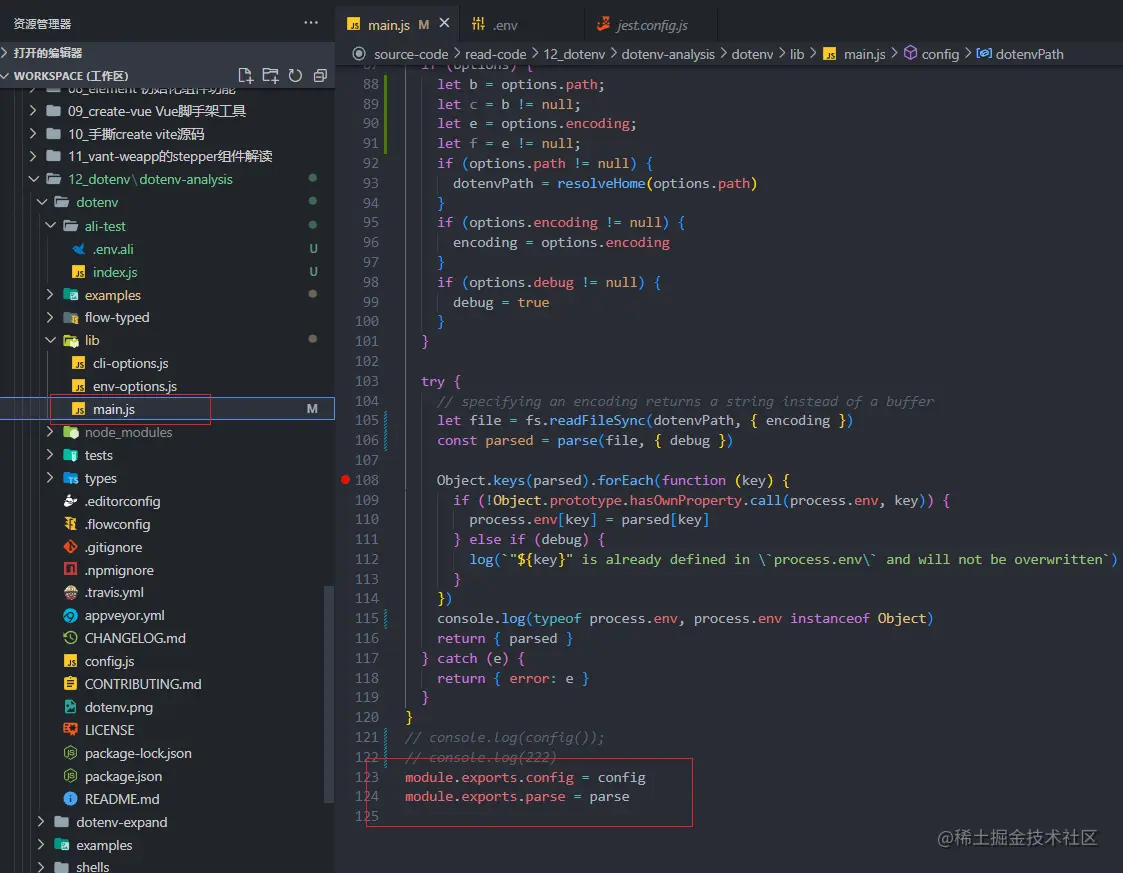Screen dimensions: 1123x873
Task: Click the New File icon in the workspace header
Action: (245, 76)
